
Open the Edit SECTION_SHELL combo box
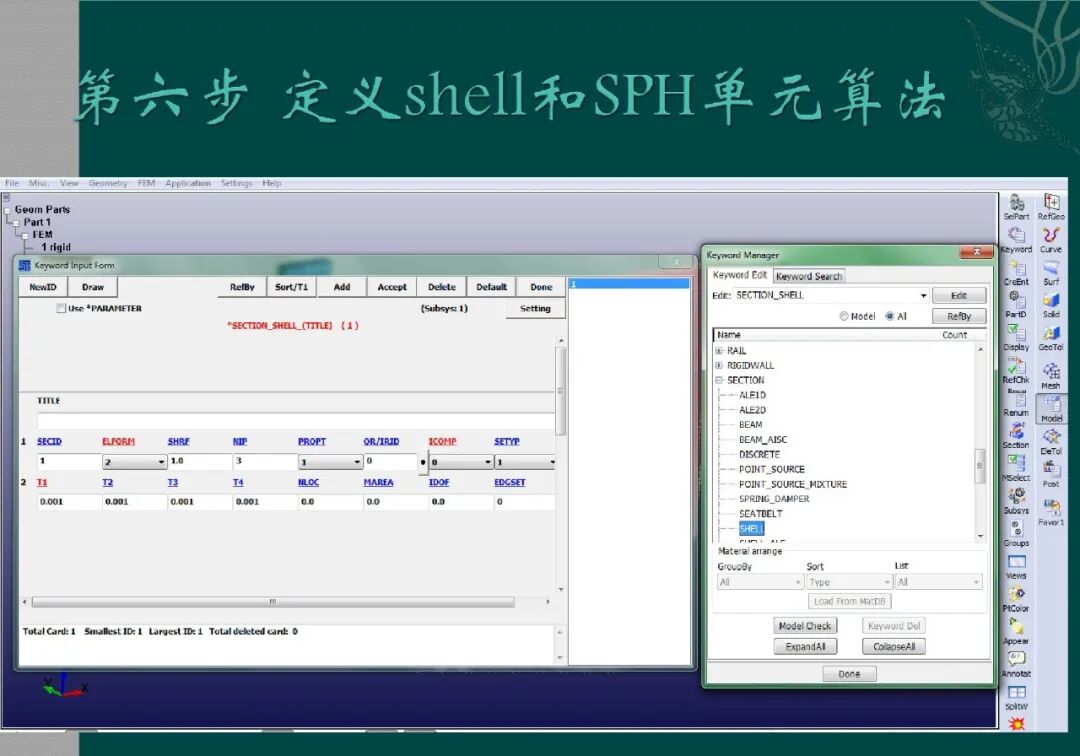point(831,295)
